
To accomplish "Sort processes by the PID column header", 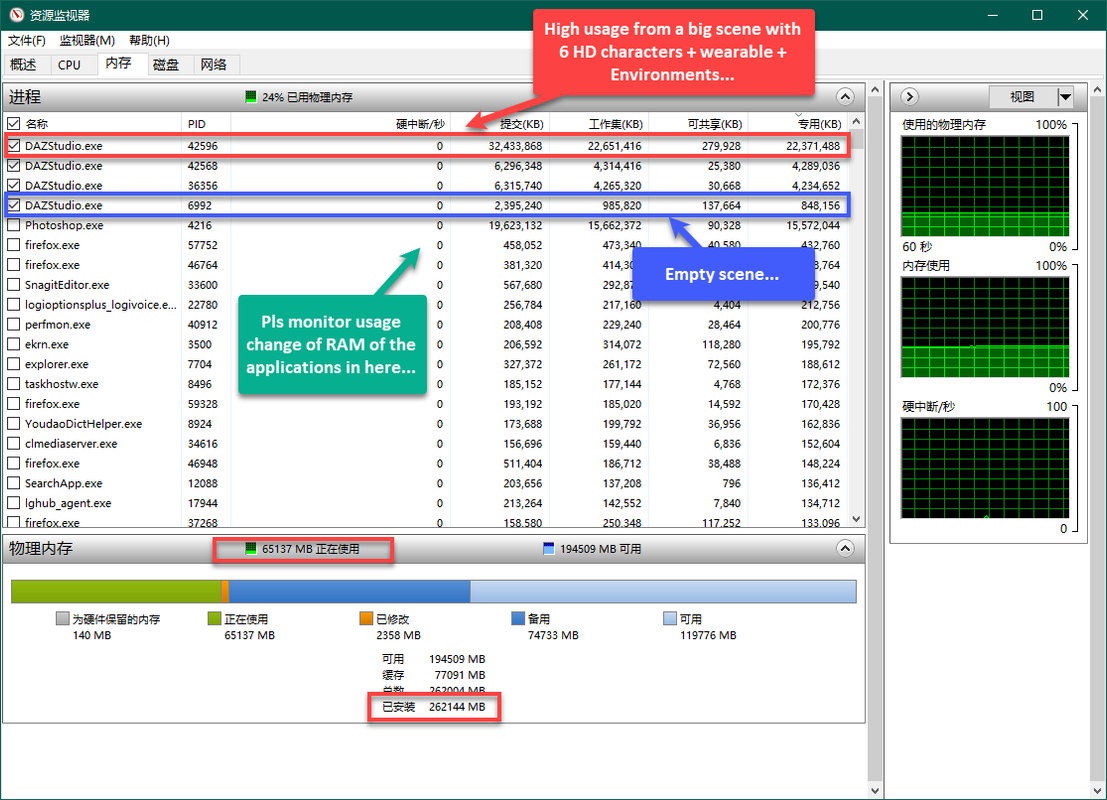I will coord(197,124).
